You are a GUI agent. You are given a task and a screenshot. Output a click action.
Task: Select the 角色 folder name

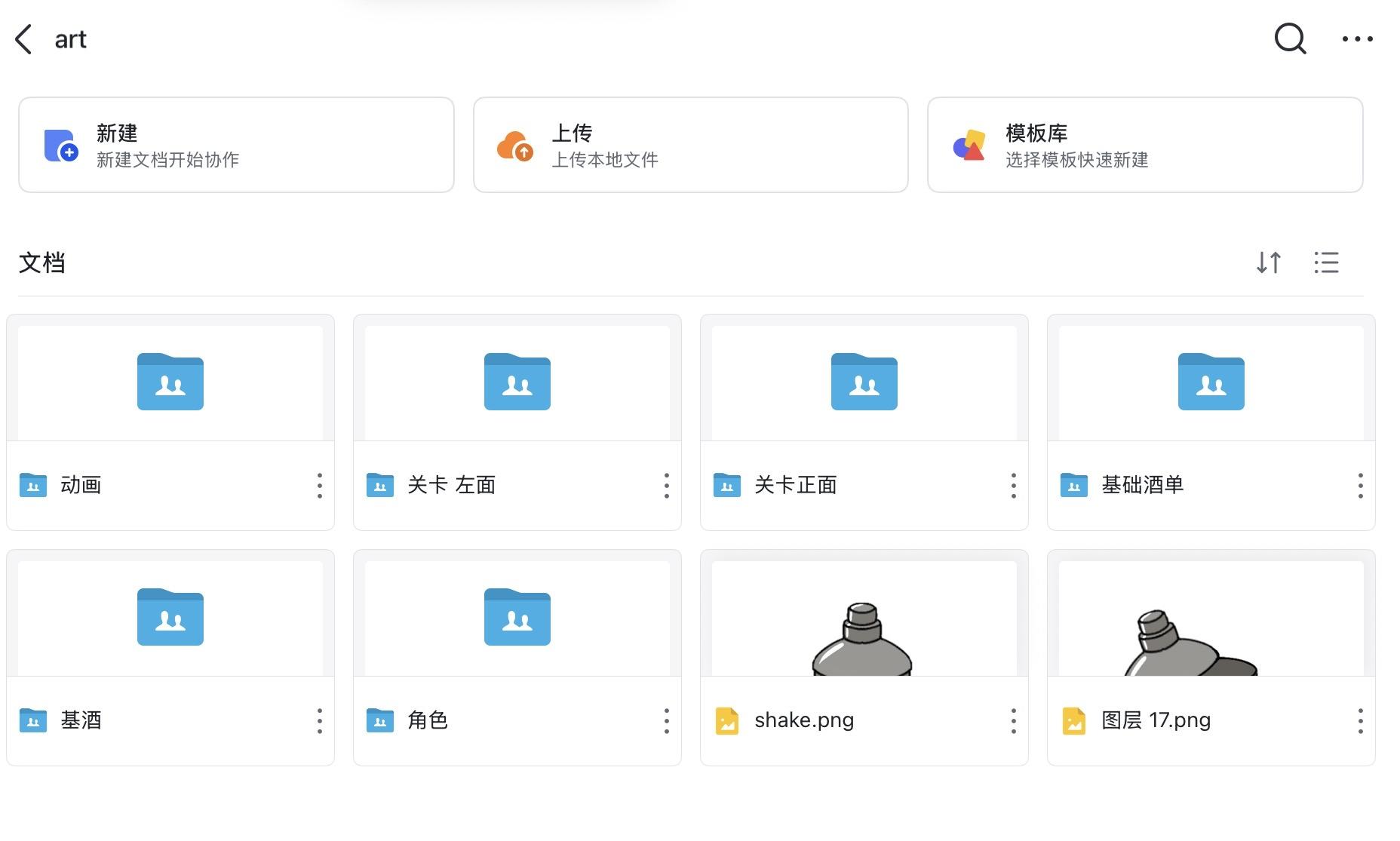click(428, 720)
